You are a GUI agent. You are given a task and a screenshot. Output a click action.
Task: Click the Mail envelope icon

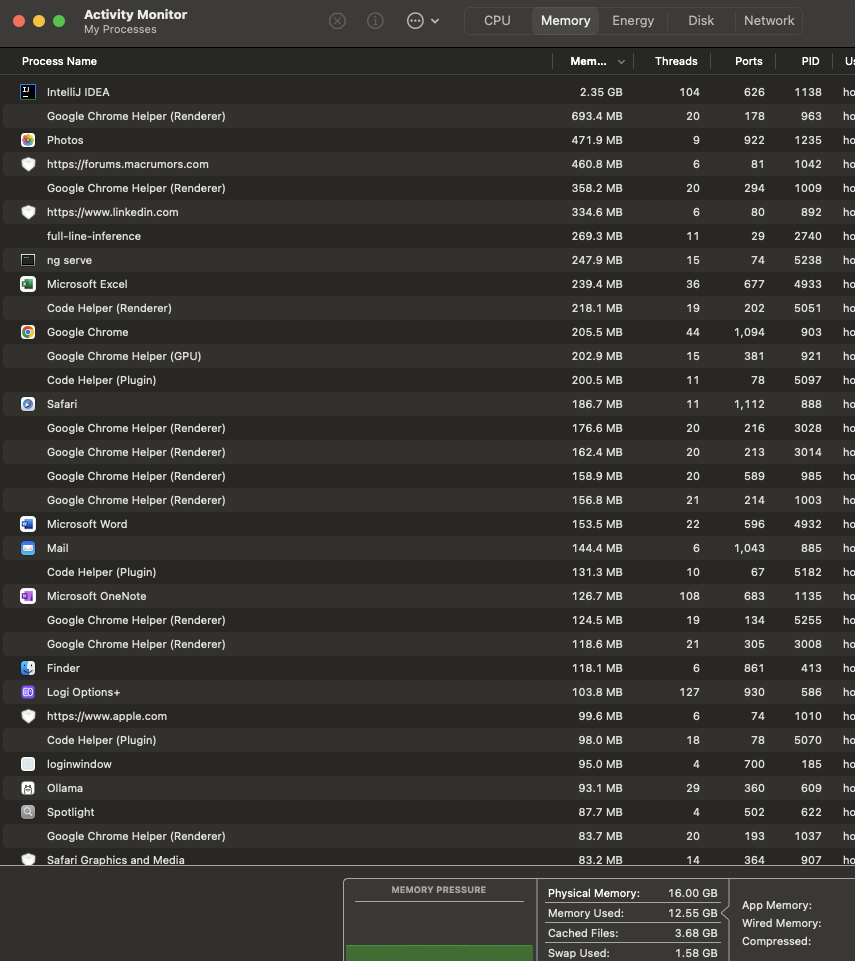pos(28,548)
